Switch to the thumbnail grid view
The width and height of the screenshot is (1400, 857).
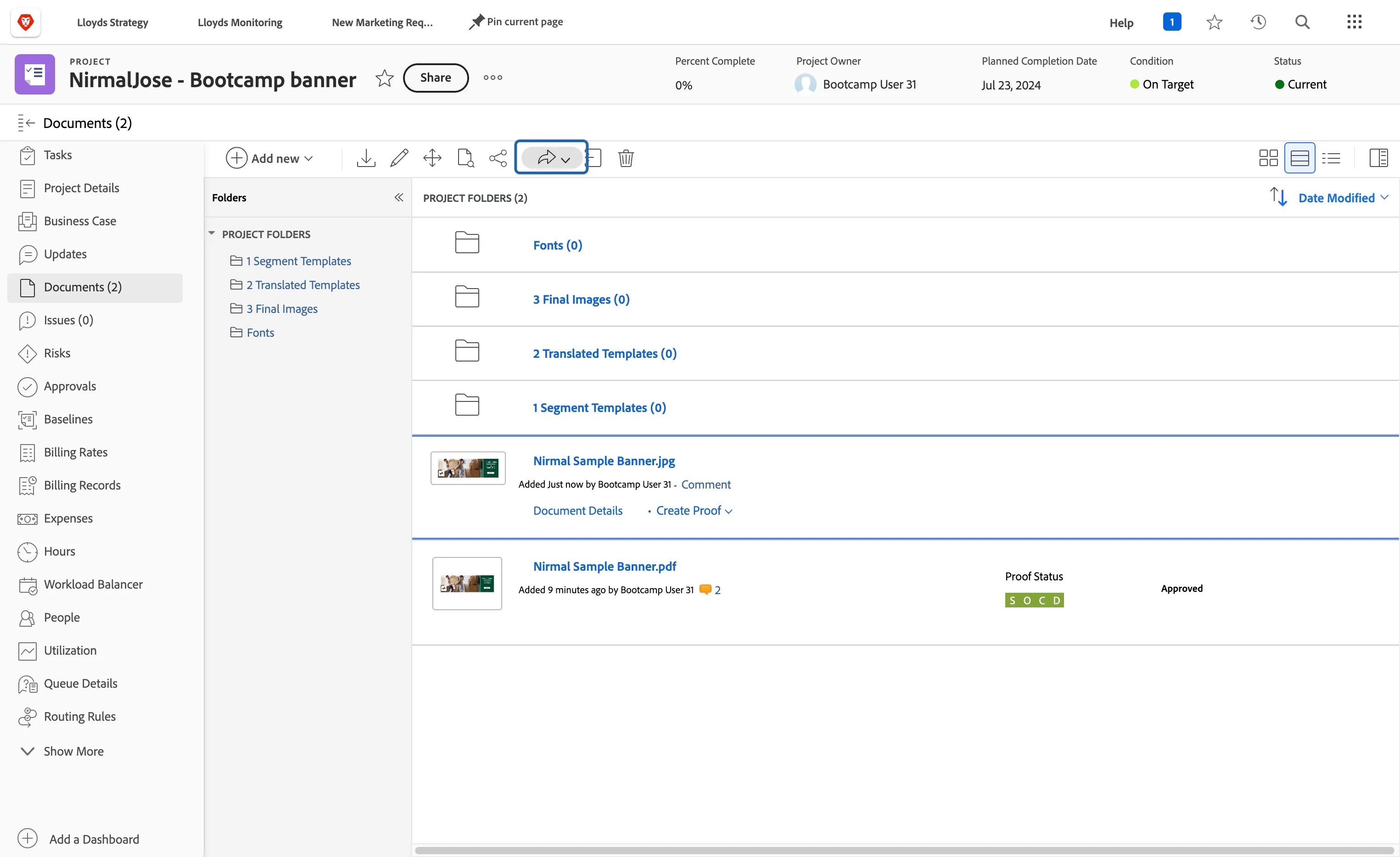point(1268,158)
